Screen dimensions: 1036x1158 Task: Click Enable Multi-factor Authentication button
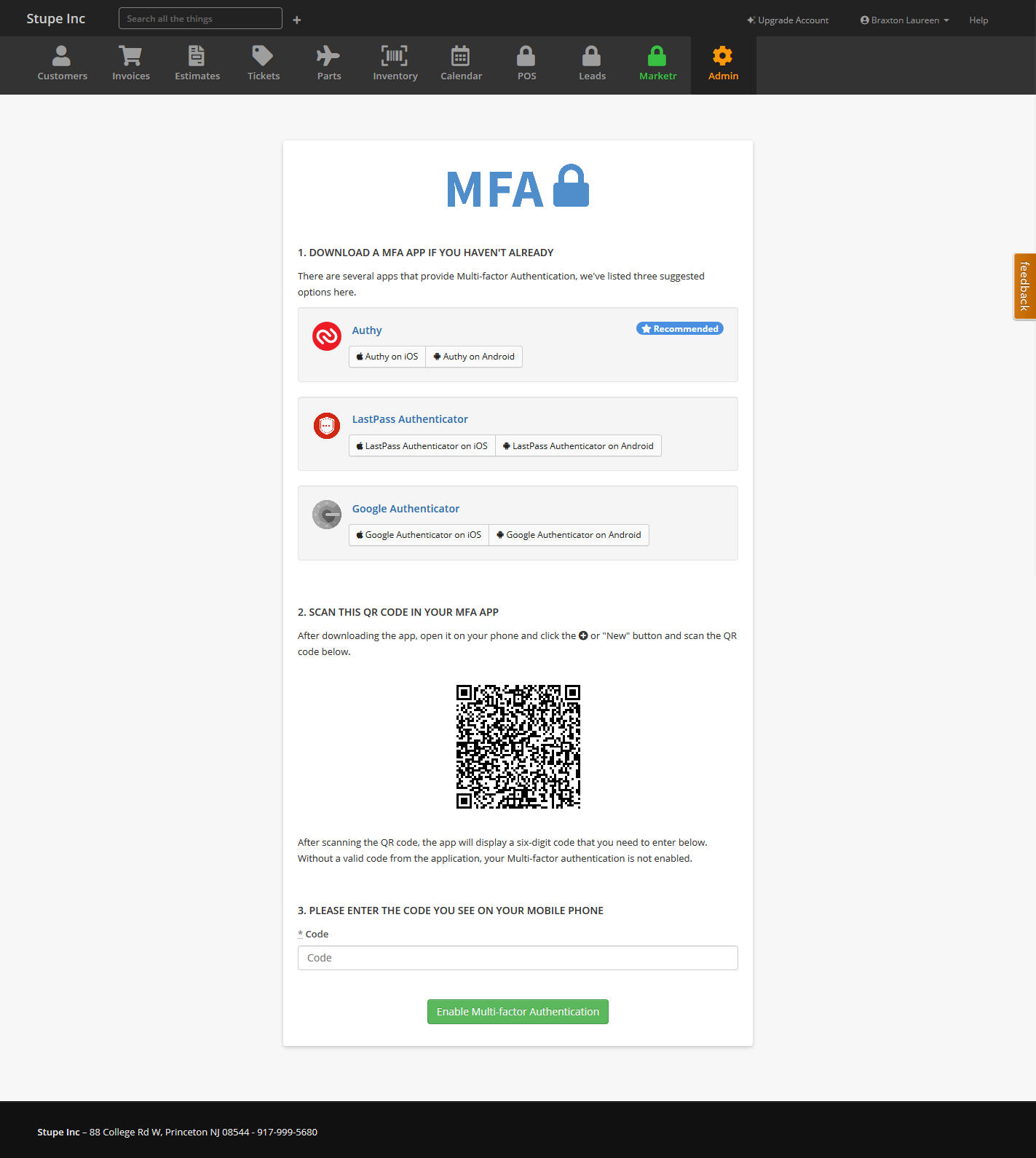click(x=518, y=1012)
